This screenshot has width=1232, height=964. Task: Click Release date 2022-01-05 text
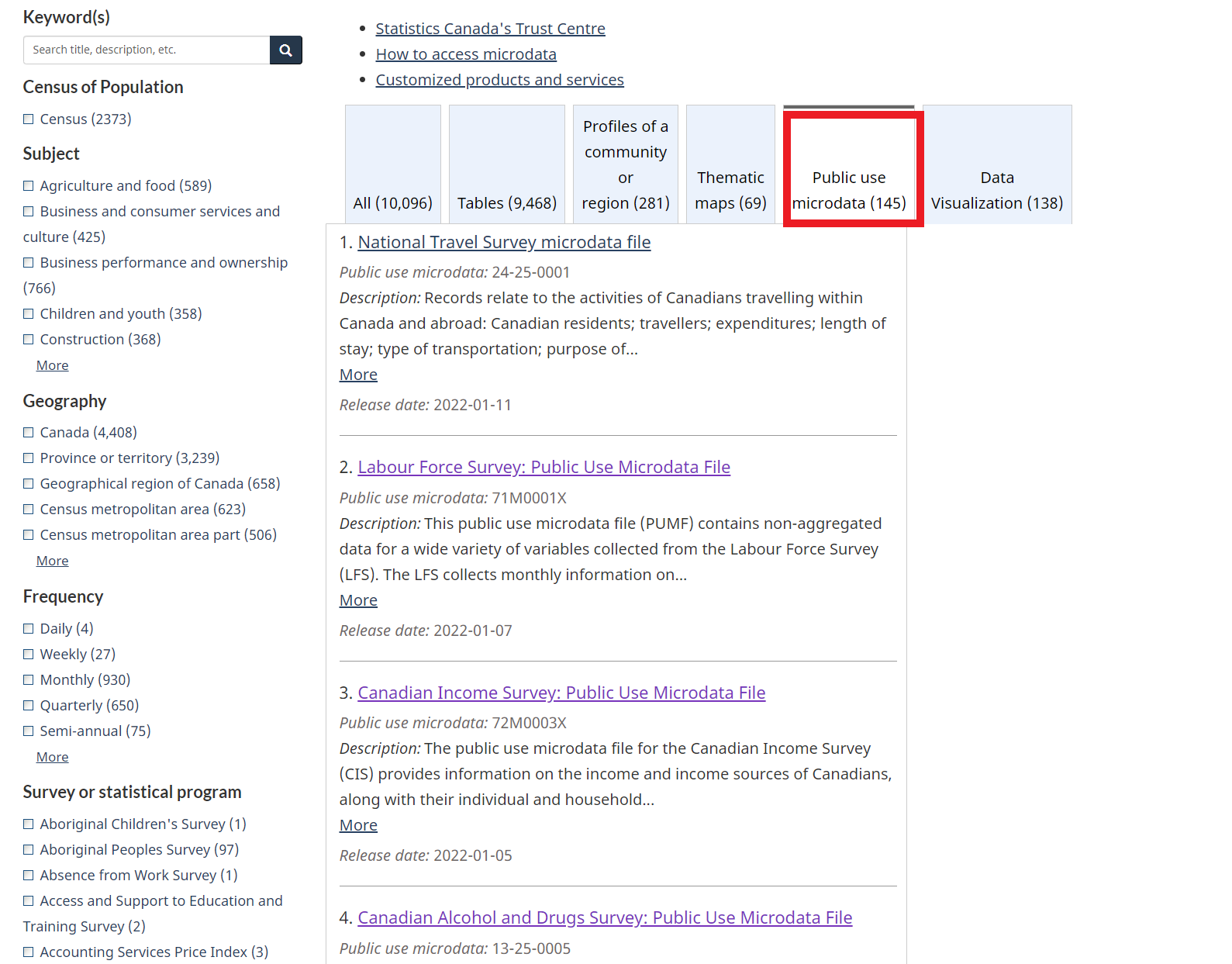(426, 856)
